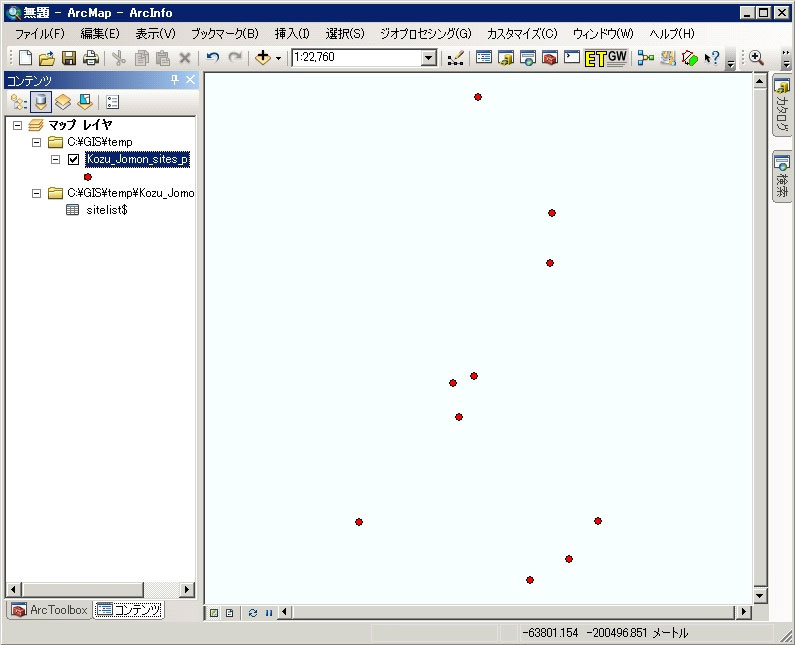Collapse the C:¥GIS¥temp folder node
Viewport: 795px width, 645px height.
click(x=37, y=142)
